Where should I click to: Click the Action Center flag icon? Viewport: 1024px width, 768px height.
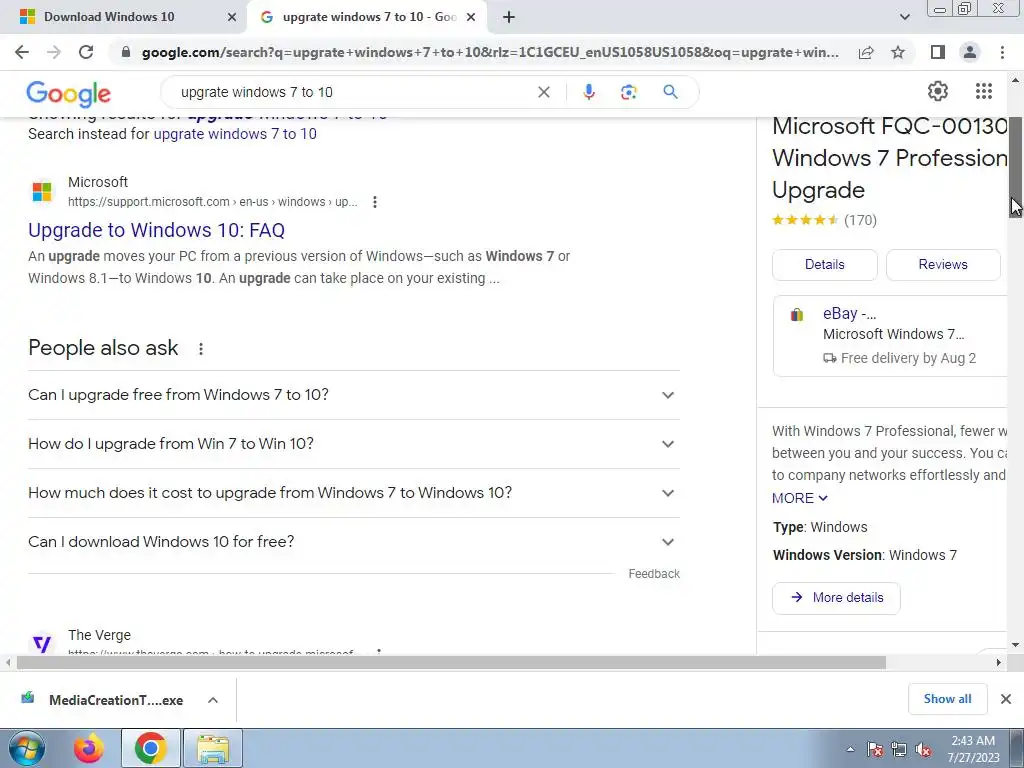click(x=874, y=749)
